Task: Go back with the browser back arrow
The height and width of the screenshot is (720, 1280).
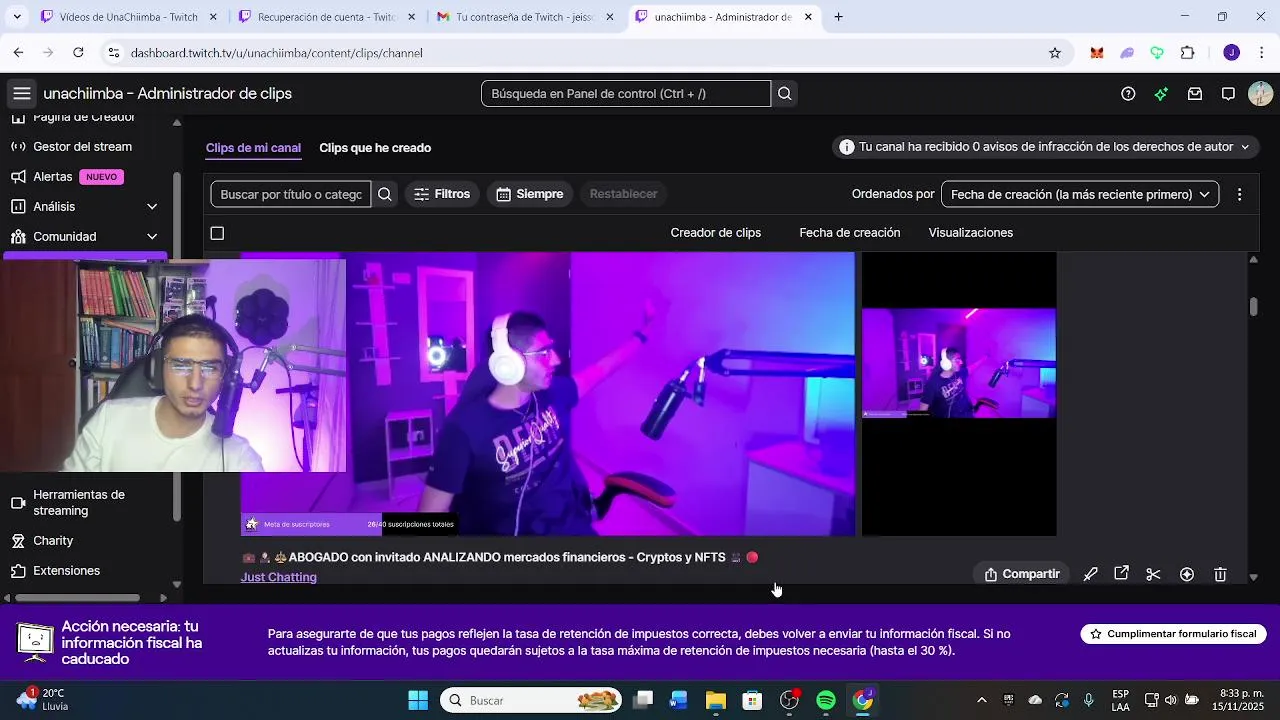Action: click(19, 53)
